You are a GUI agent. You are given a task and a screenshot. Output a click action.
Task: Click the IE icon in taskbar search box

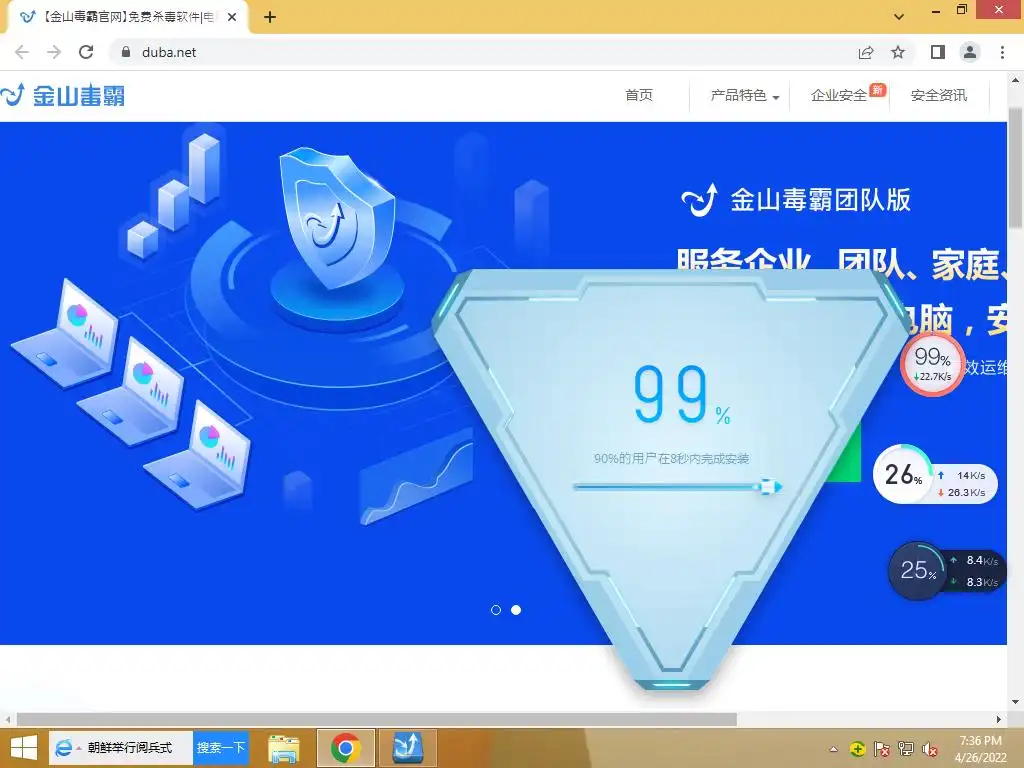pos(63,748)
